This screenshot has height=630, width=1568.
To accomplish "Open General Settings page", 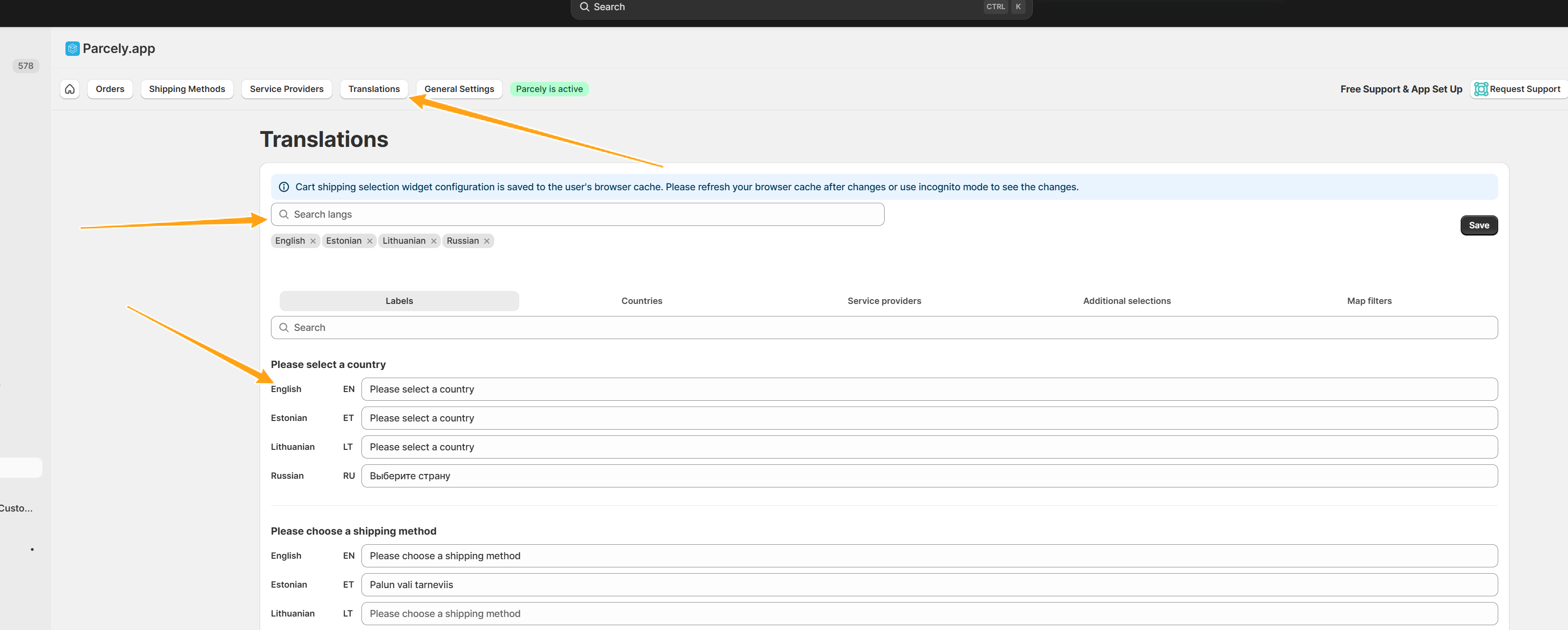I will tap(459, 89).
